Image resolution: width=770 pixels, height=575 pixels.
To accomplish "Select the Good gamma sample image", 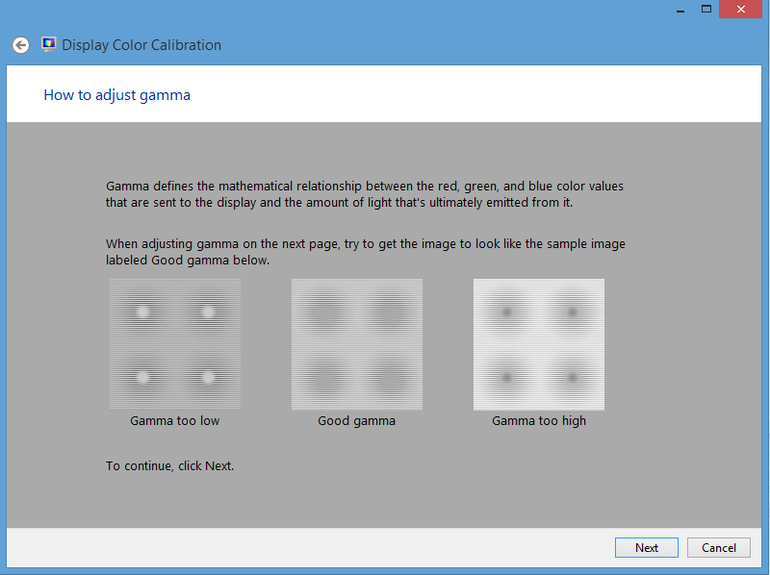I will [357, 344].
